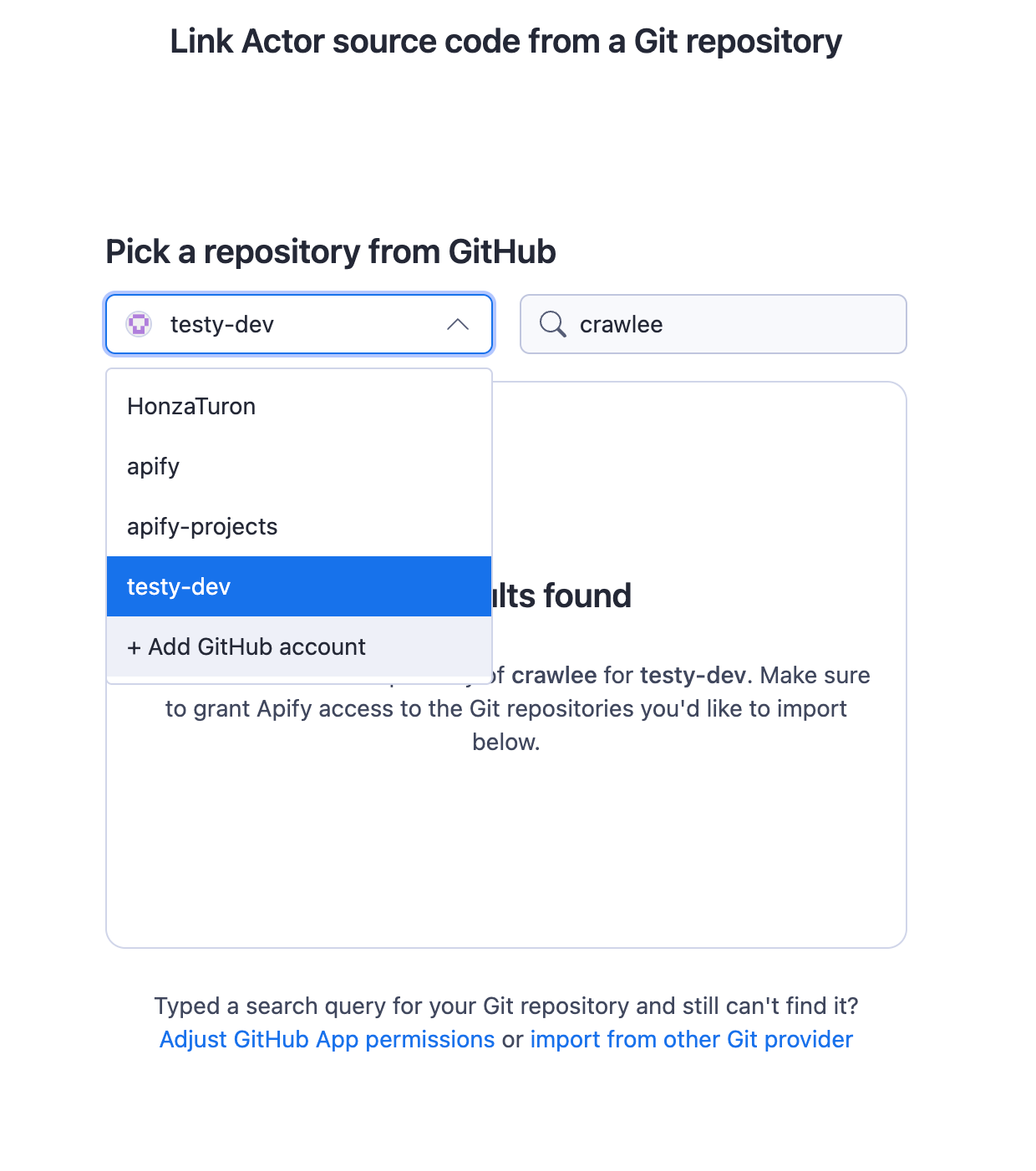Viewport: 1036px width, 1171px height.
Task: Open the Adjust GitHub App permissions link
Action: tap(327, 1039)
